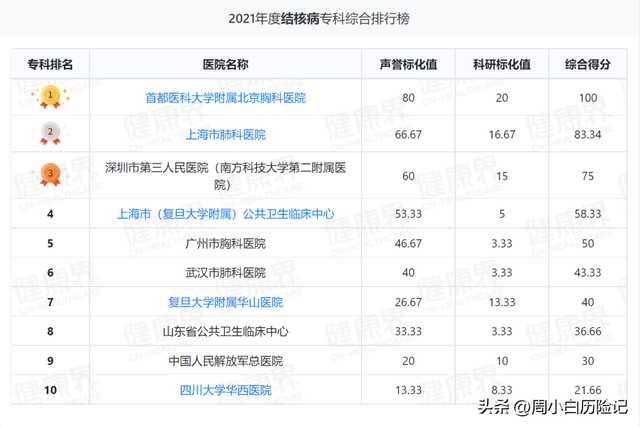Select 中国人民解放军总医院 hospital name
The width and height of the screenshot is (640, 427).
click(226, 361)
